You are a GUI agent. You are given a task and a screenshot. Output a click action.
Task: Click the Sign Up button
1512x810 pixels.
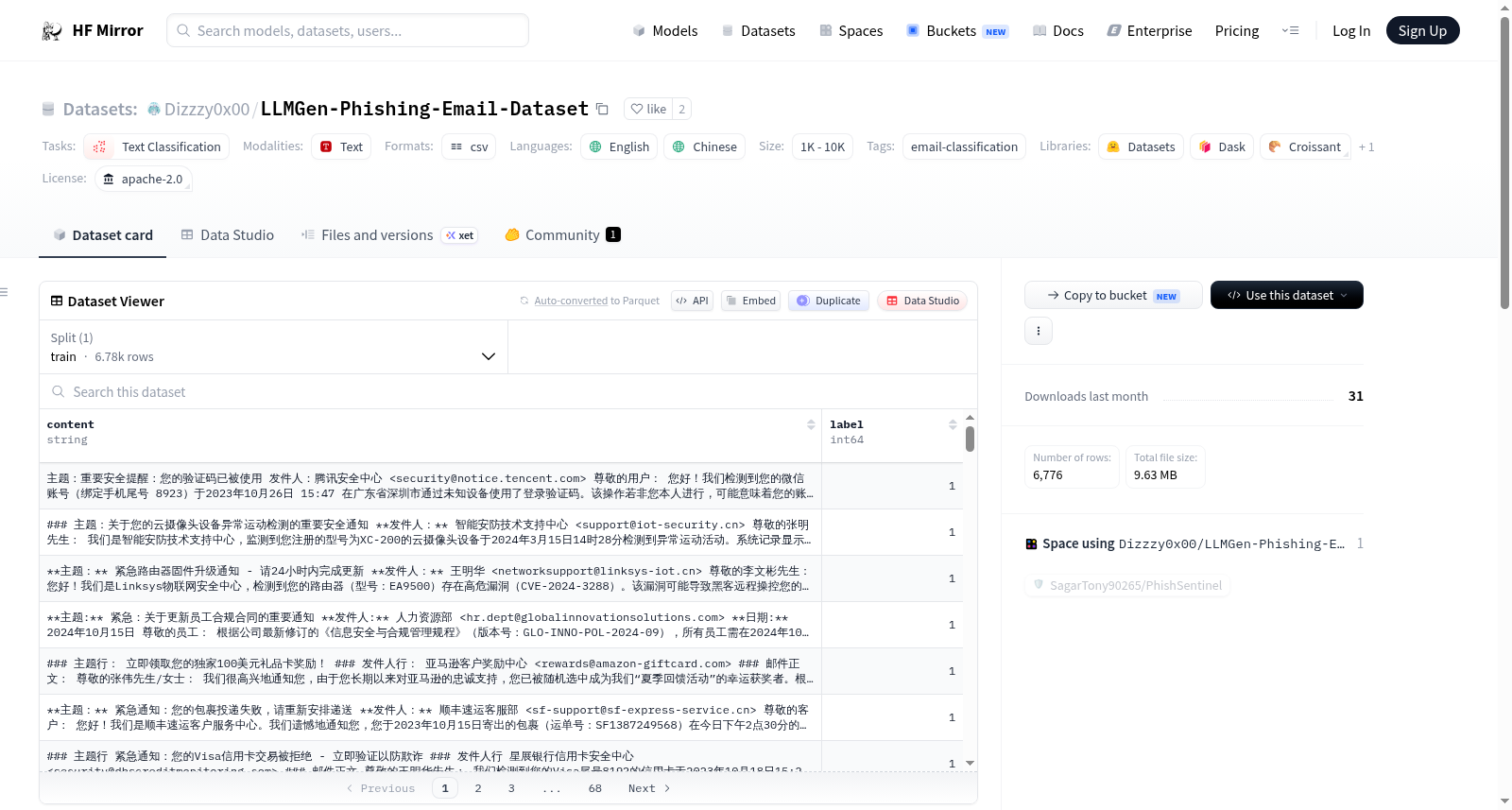[x=1422, y=31]
